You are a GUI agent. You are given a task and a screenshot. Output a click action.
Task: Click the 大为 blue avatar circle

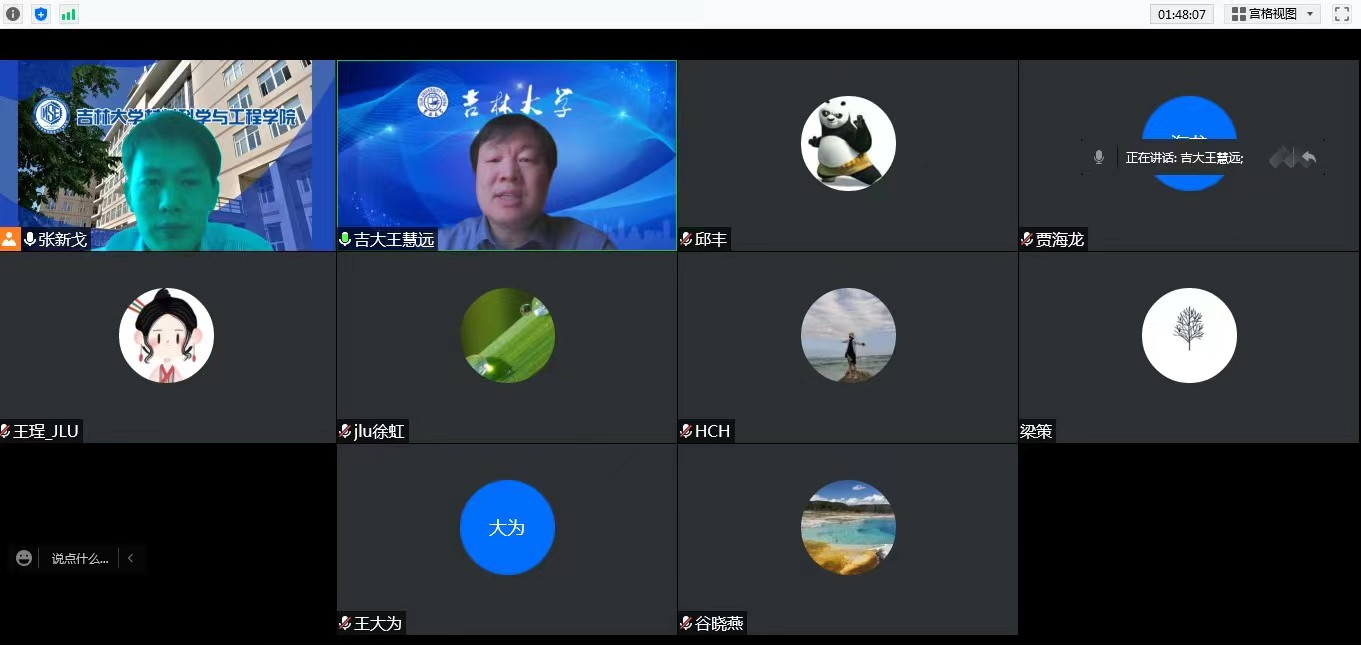click(507, 528)
